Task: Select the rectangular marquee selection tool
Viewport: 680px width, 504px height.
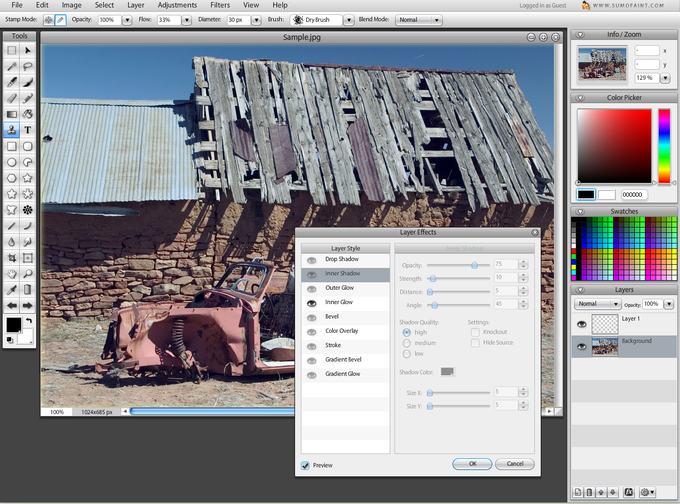Action: 12,50
